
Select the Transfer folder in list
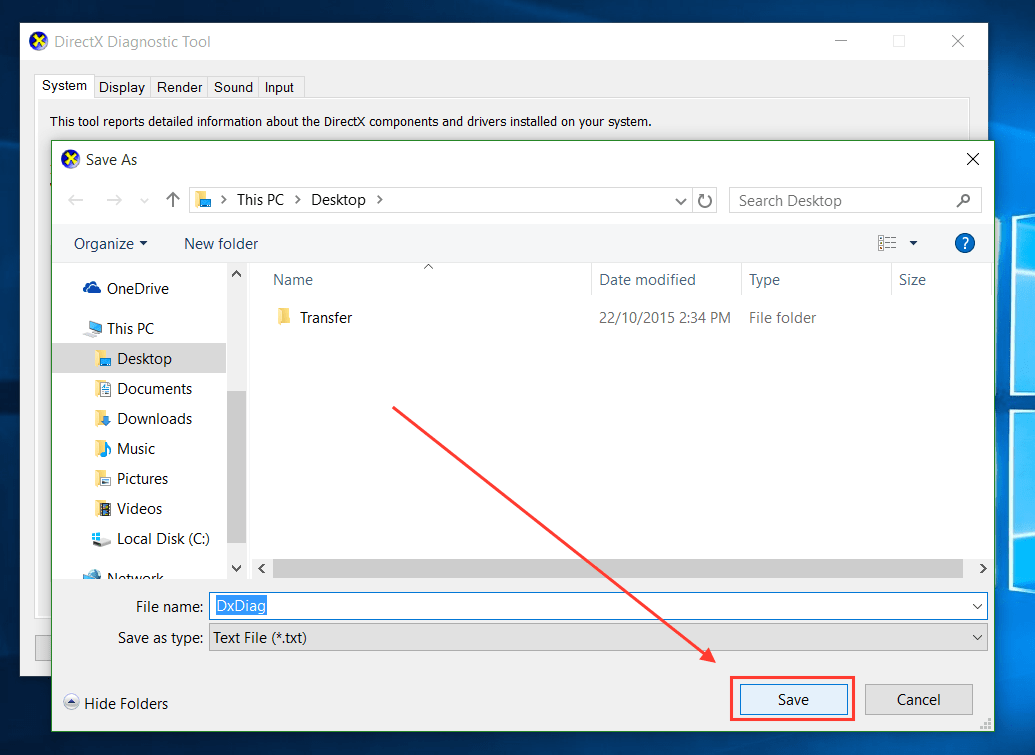[326, 318]
